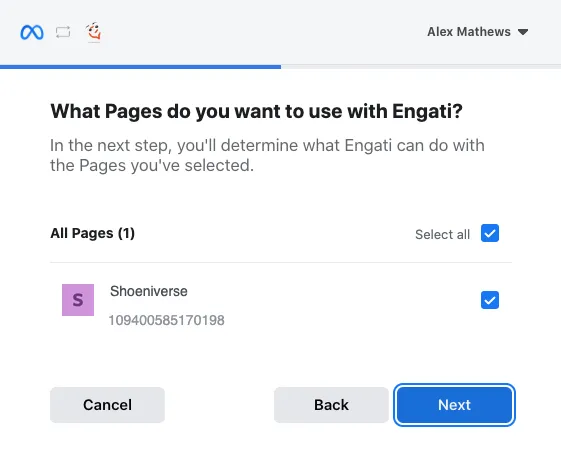Click the two-arrow connection icon
Image resolution: width=561 pixels, height=451 pixels.
click(x=63, y=32)
